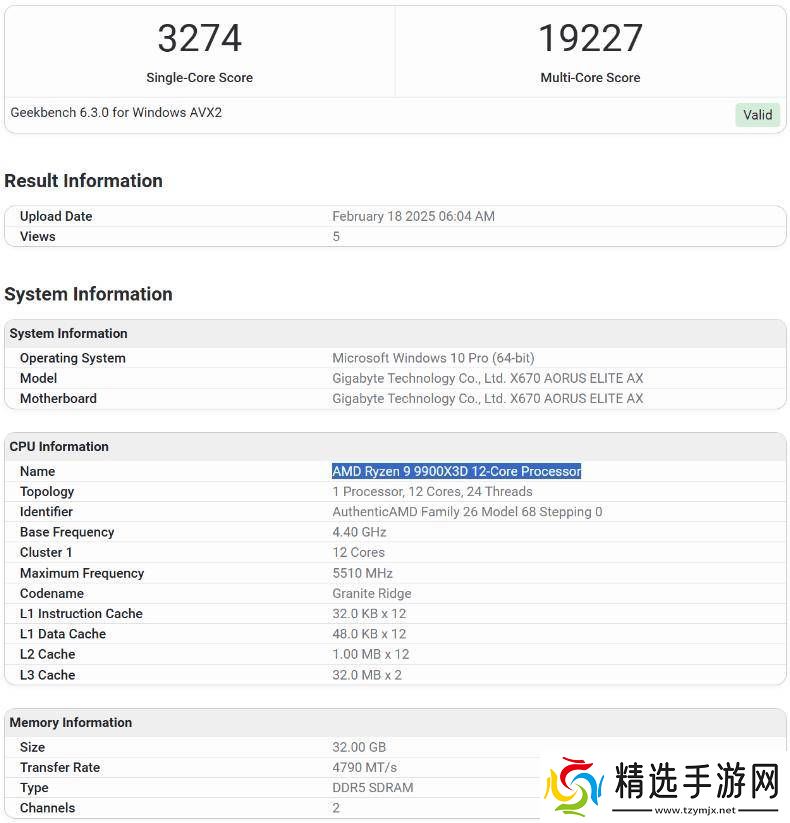Click the Topology row's processor and cores value

click(x=432, y=491)
